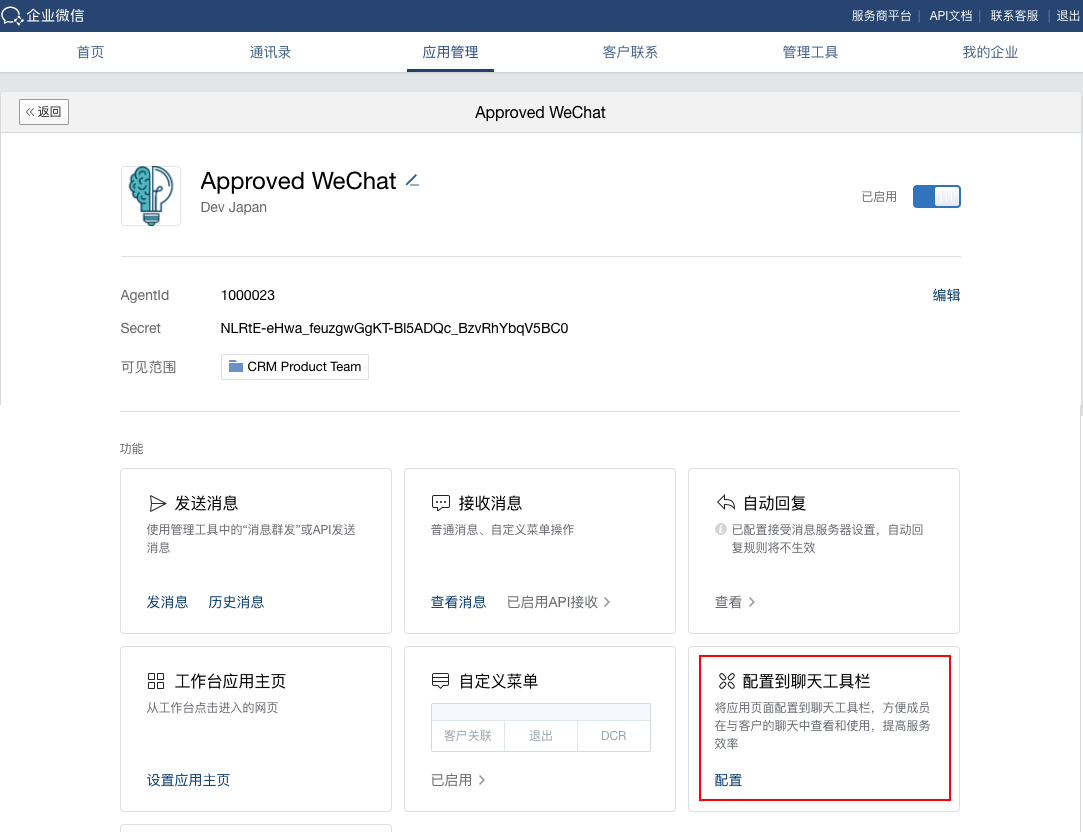Open 历史消息 link
The width and height of the screenshot is (1083, 832).
click(236, 602)
